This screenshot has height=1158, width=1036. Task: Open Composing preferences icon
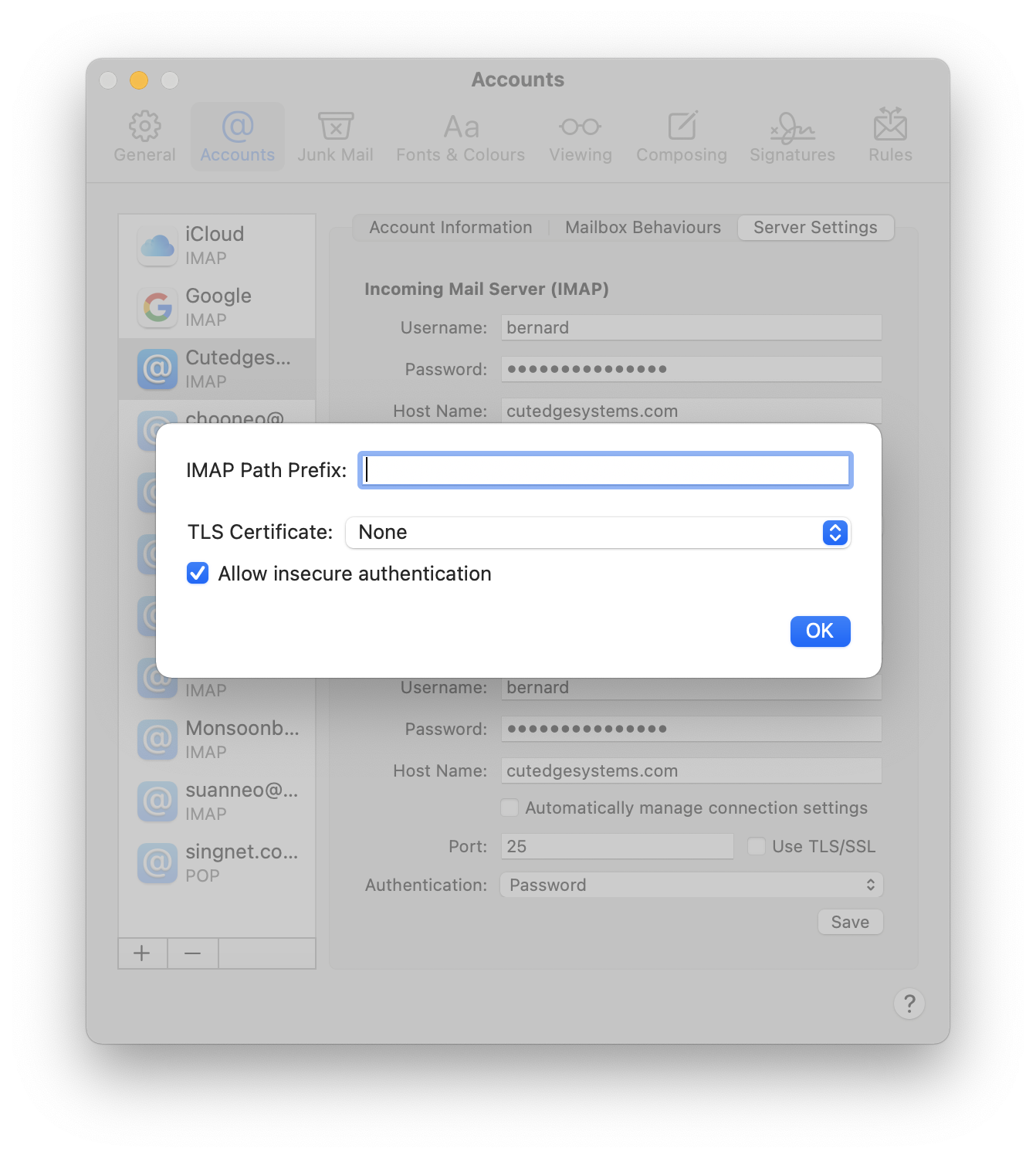(x=682, y=127)
